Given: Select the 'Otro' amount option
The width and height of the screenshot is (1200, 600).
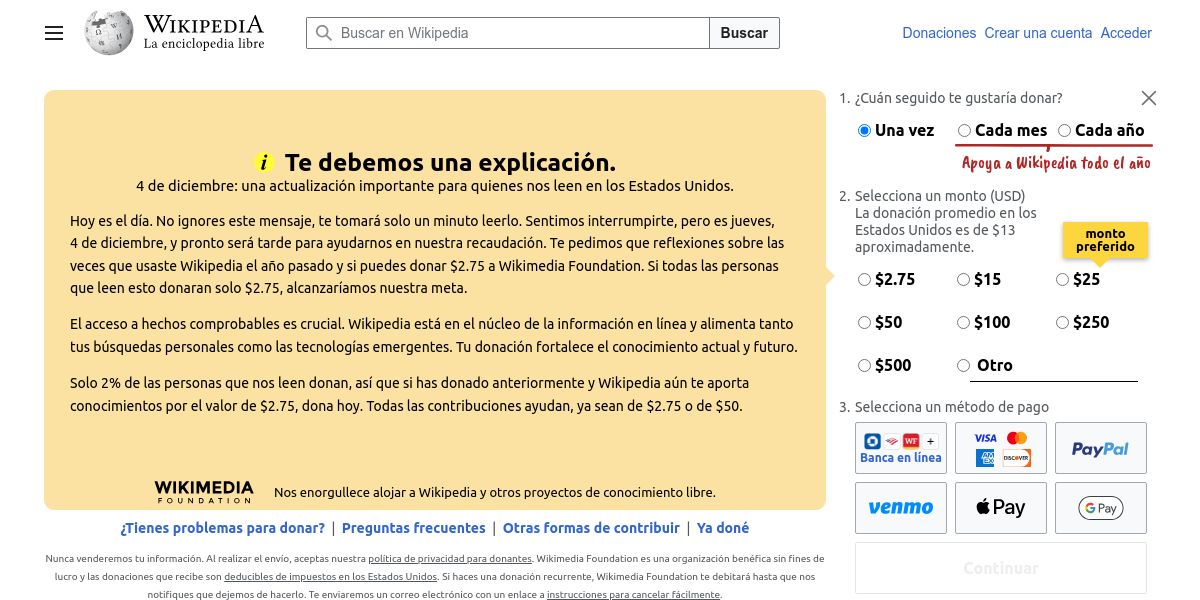Looking at the screenshot, I should [x=964, y=366].
